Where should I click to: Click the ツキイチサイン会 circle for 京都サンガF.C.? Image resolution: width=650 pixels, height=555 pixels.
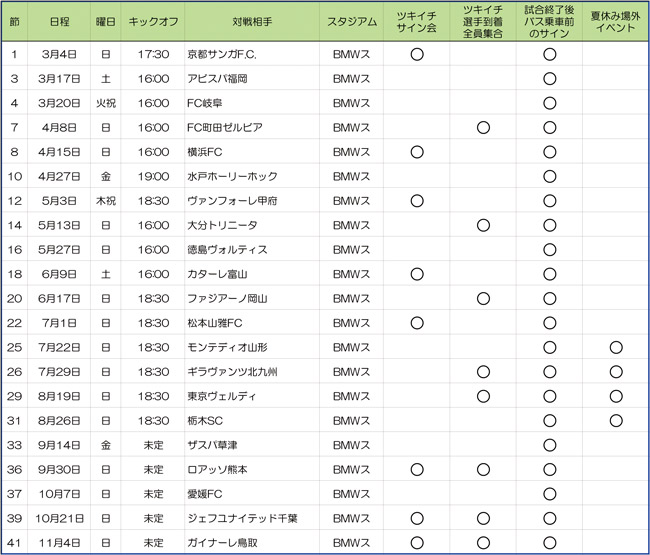click(417, 54)
